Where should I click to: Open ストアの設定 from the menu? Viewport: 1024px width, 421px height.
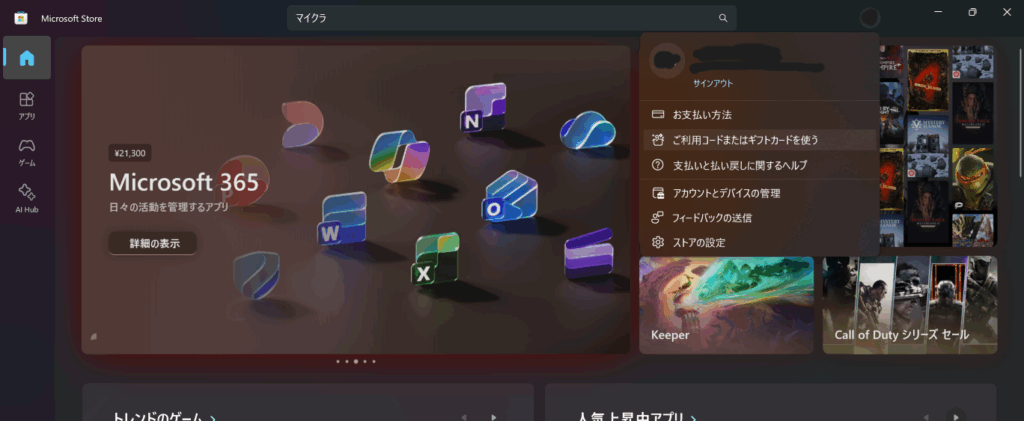coord(699,242)
